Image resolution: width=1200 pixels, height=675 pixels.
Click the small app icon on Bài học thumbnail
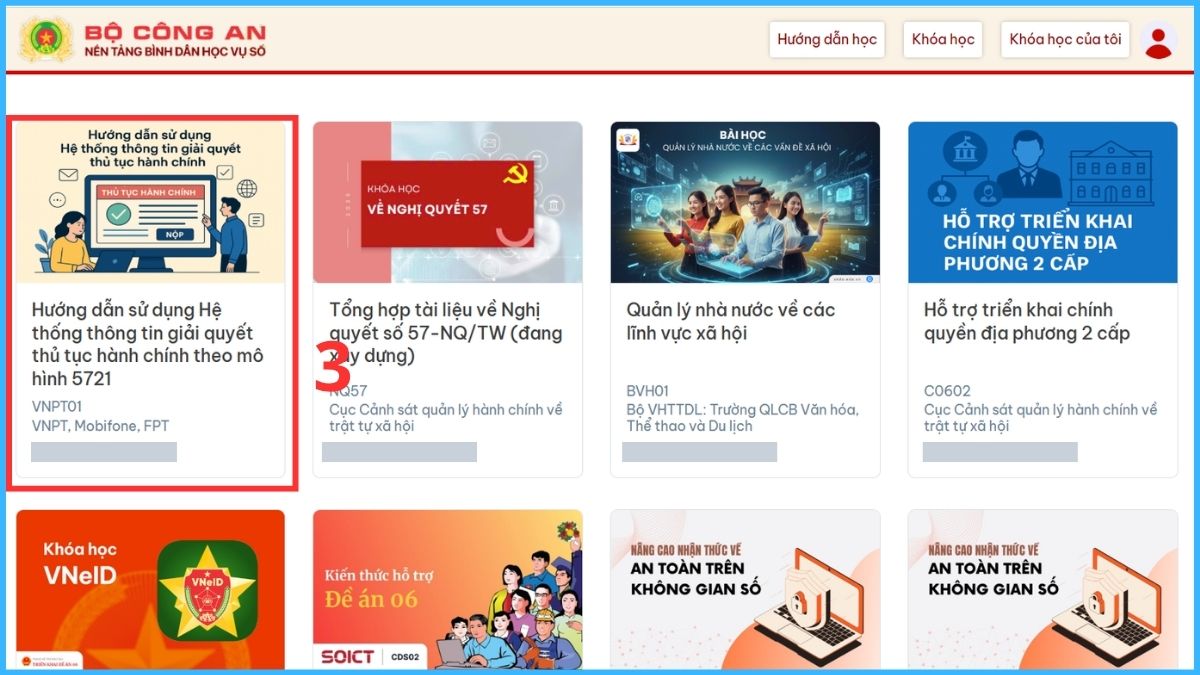coord(628,140)
